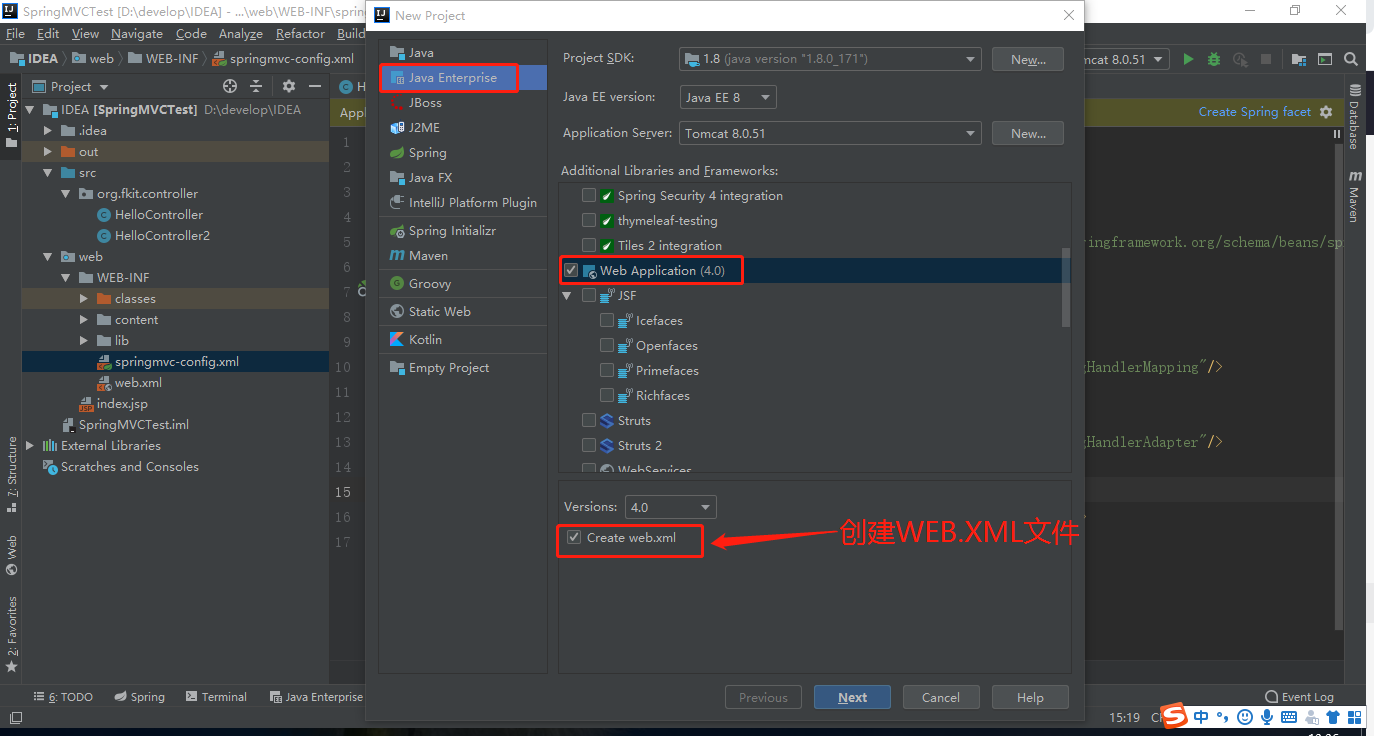
Task: Open Versions 4.0 dropdown
Action: pyautogui.click(x=670, y=507)
